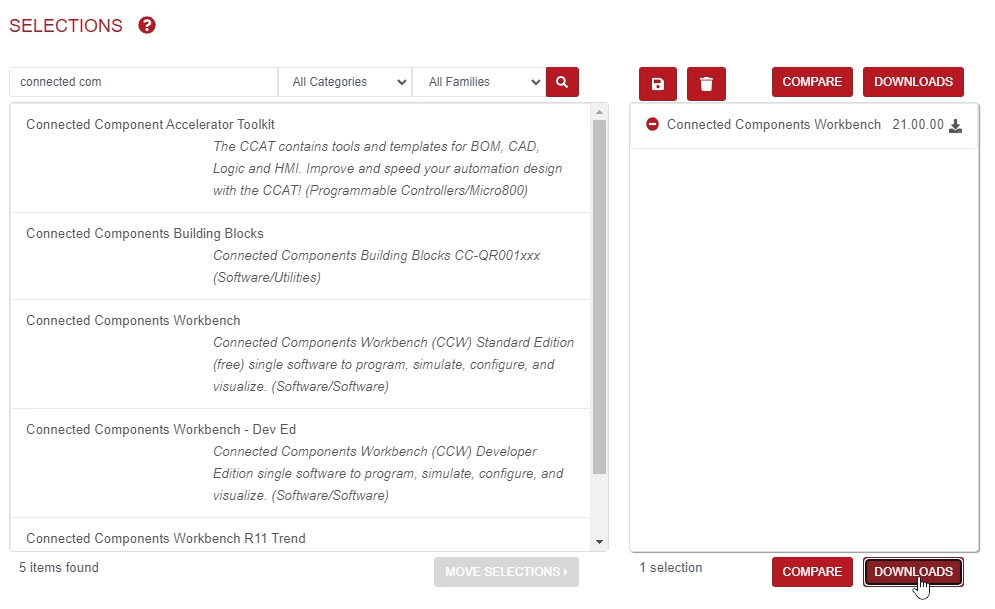Viewport: 995px width, 609px height.
Task: Select Connected Component Accelerator Toolkit result
Action: [x=150, y=124]
